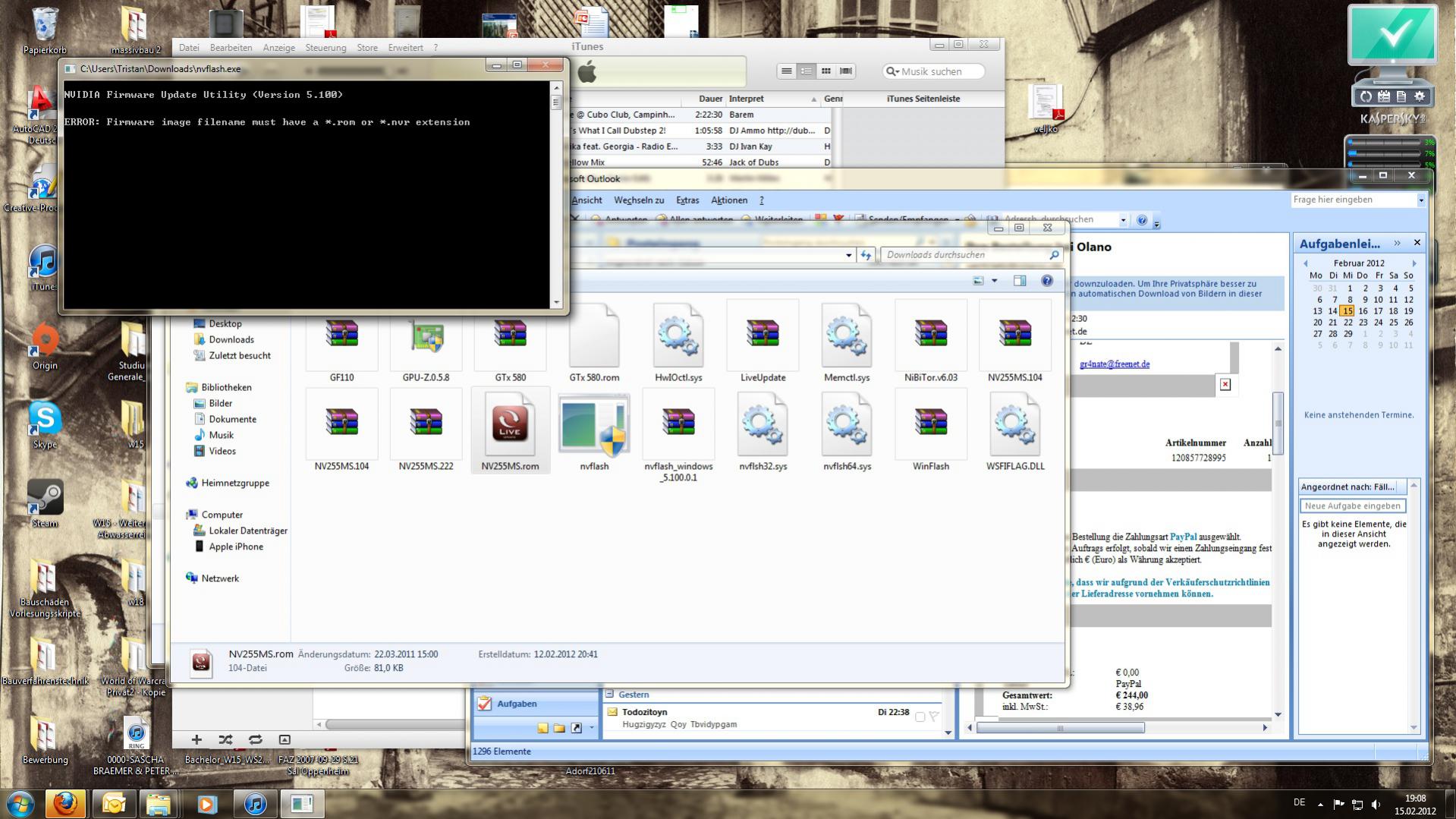Screen dimensions: 1456x819
Task: Toggle repeat in iTunes
Action: point(255,739)
